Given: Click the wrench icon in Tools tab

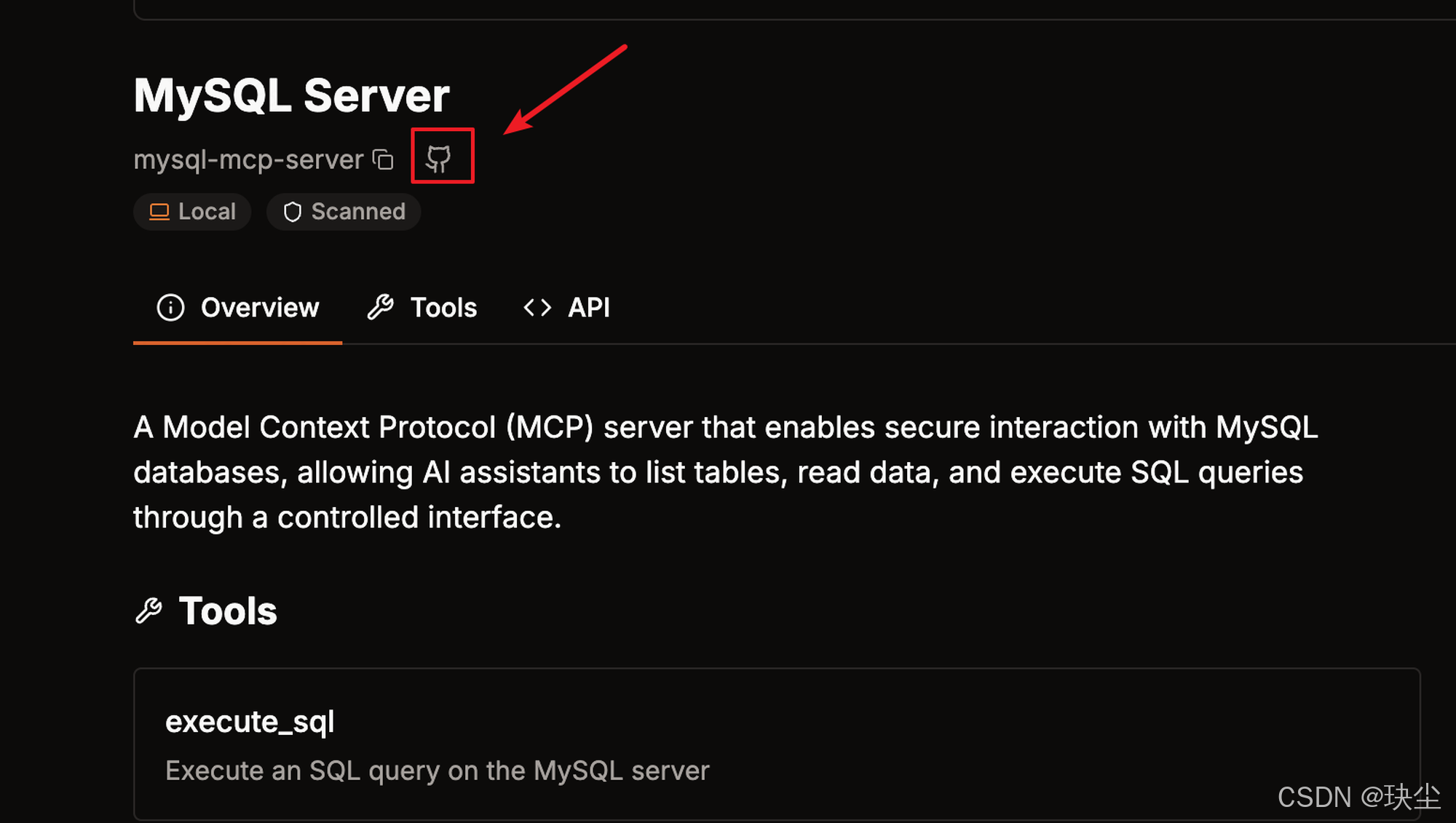Looking at the screenshot, I should pos(381,308).
